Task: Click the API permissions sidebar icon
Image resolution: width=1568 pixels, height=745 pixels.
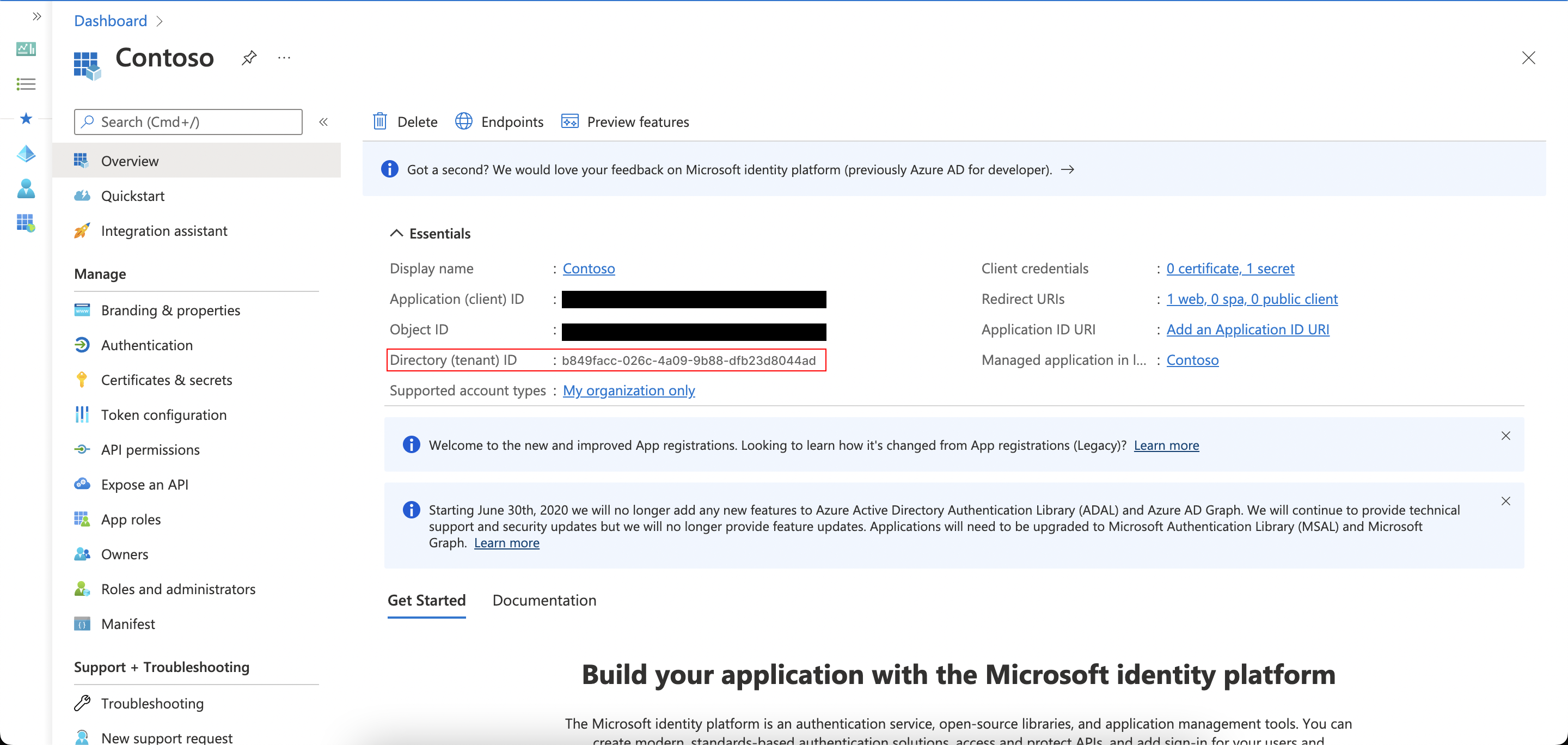Action: click(84, 449)
